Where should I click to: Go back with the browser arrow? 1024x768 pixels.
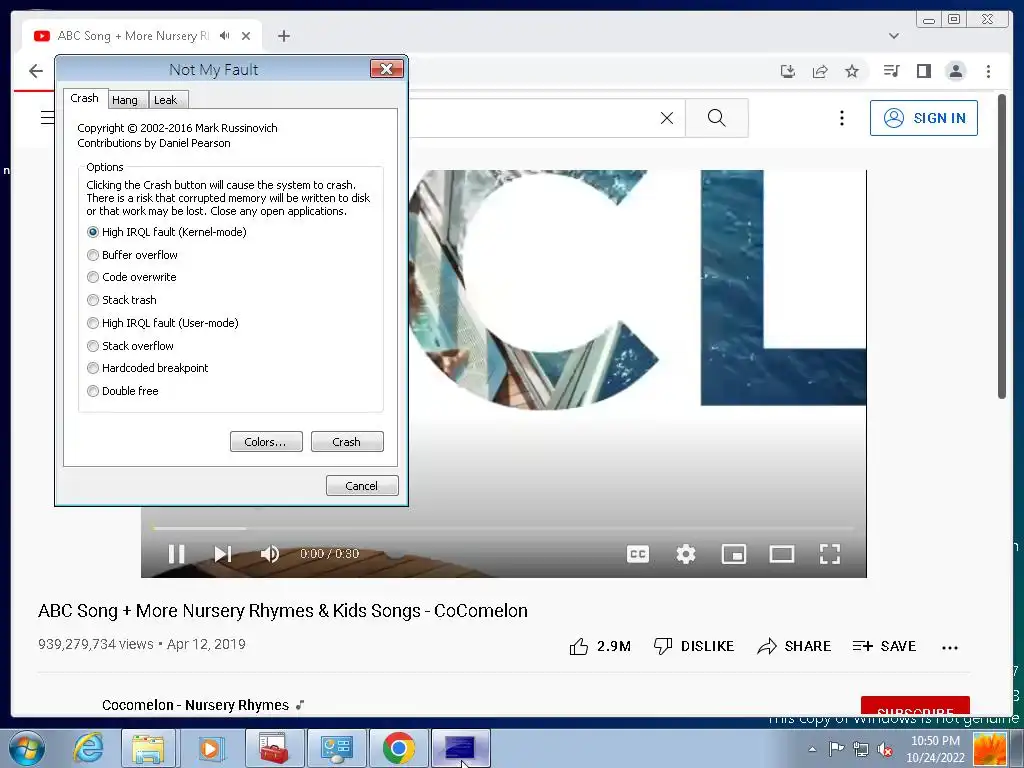(x=36, y=71)
